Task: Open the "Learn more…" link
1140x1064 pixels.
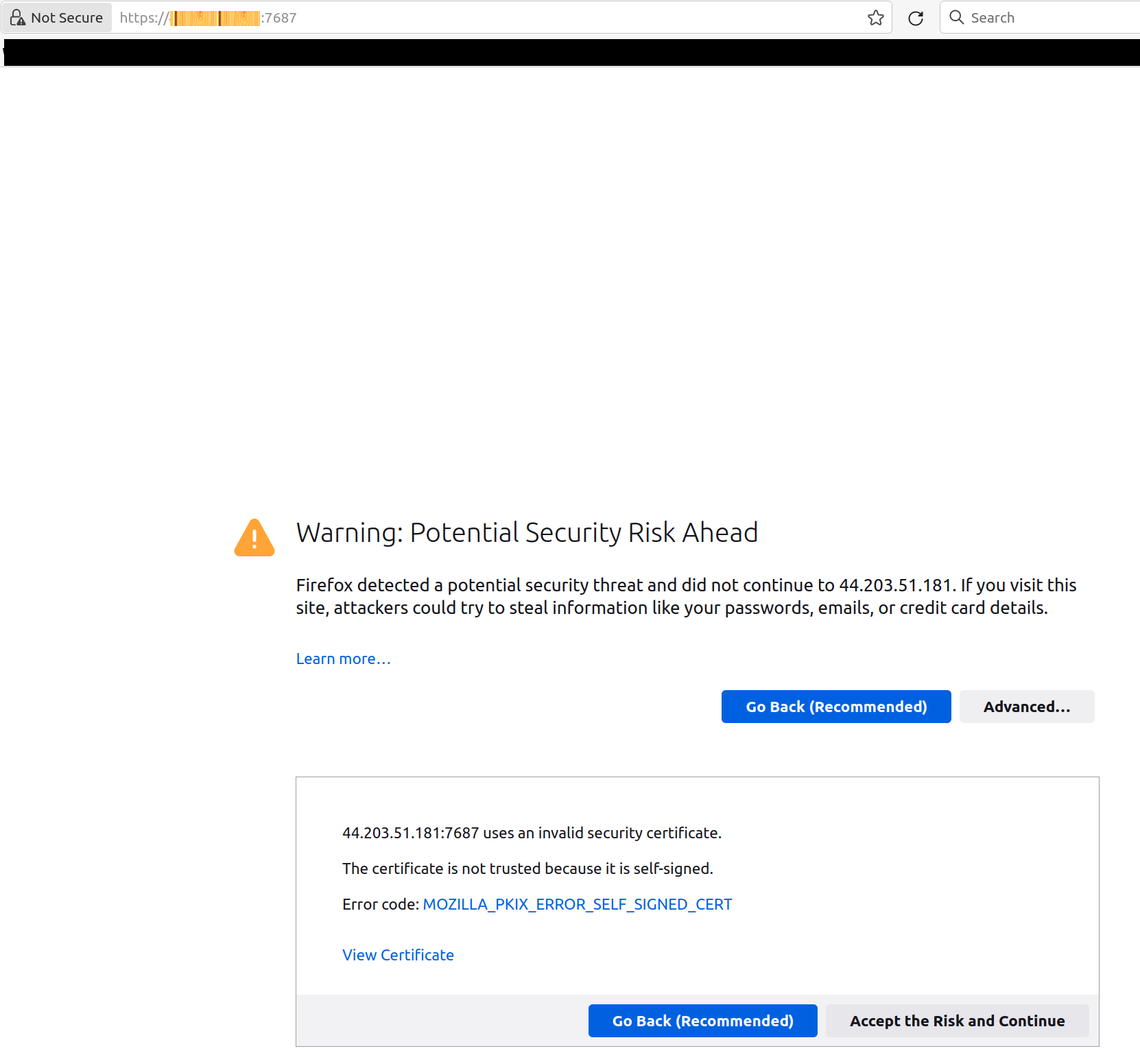Action: point(343,659)
